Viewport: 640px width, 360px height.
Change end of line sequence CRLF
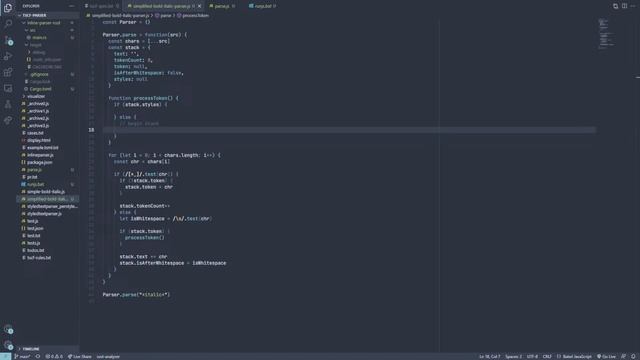(x=547, y=356)
